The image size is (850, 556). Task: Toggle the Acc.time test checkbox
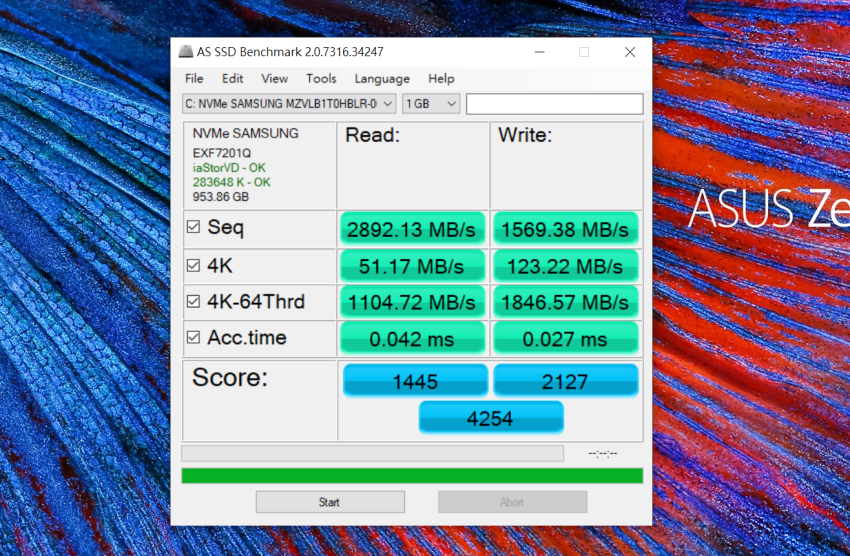pos(193,337)
